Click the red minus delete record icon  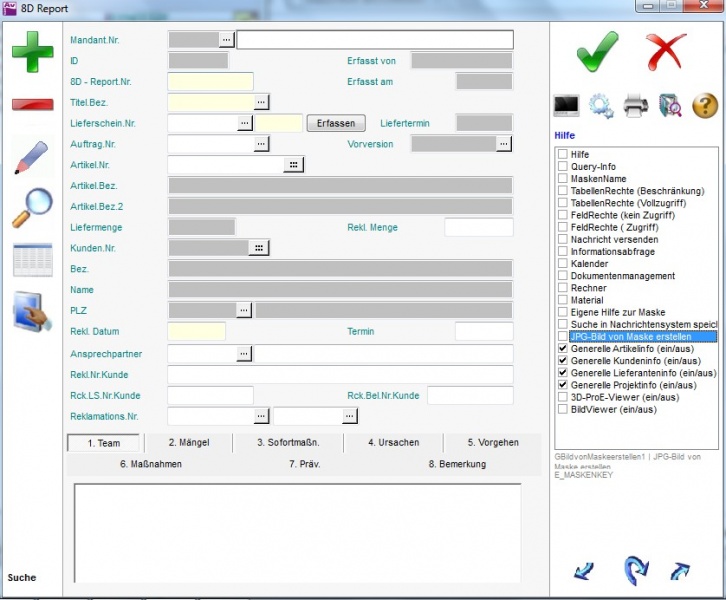click(32, 104)
